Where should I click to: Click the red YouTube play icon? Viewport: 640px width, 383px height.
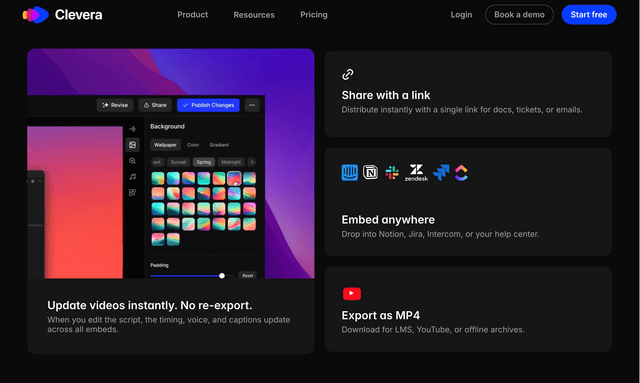click(352, 293)
